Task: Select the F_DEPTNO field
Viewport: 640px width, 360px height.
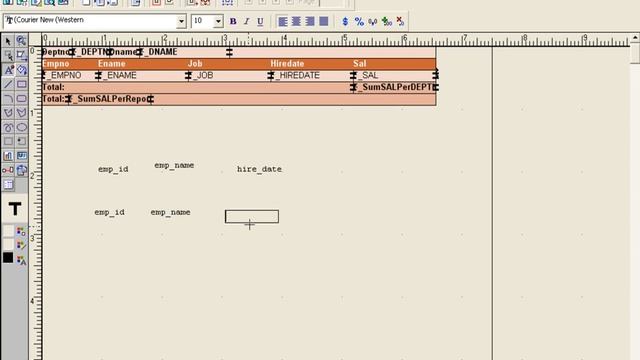Action: pyautogui.click(x=91, y=52)
